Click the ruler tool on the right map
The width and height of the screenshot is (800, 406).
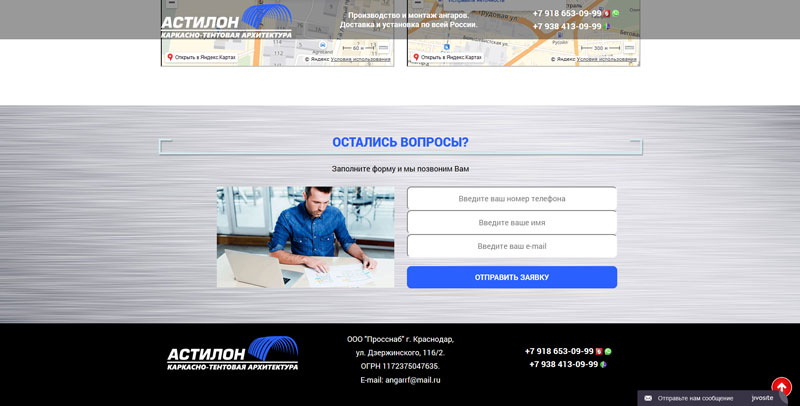coord(629,48)
